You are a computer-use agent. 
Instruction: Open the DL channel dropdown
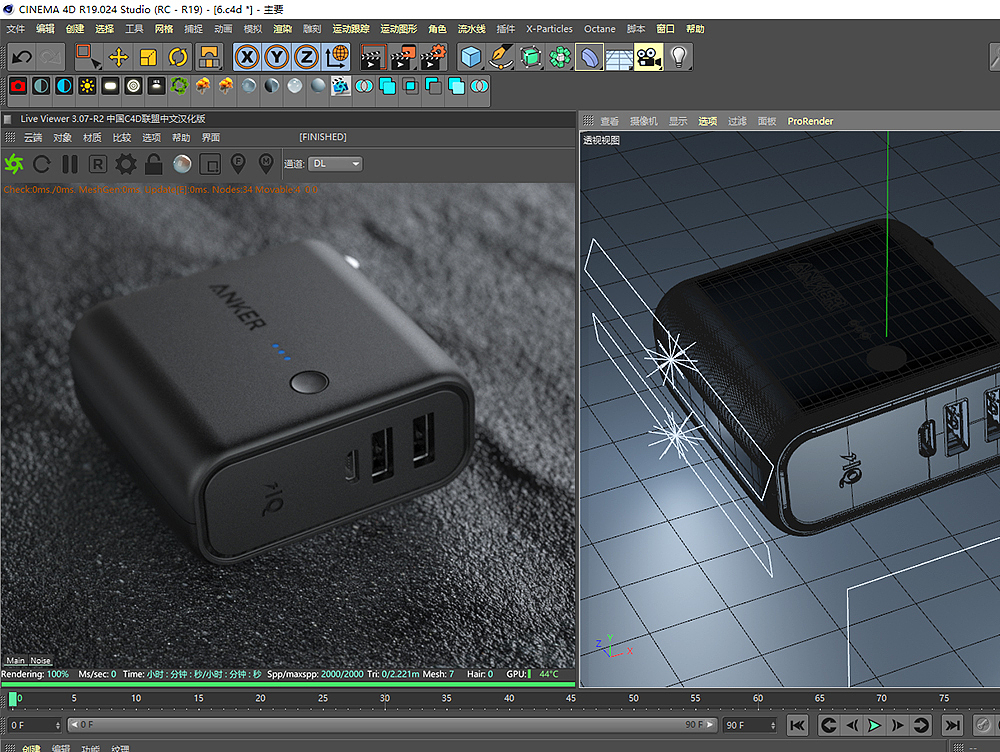(x=335, y=164)
